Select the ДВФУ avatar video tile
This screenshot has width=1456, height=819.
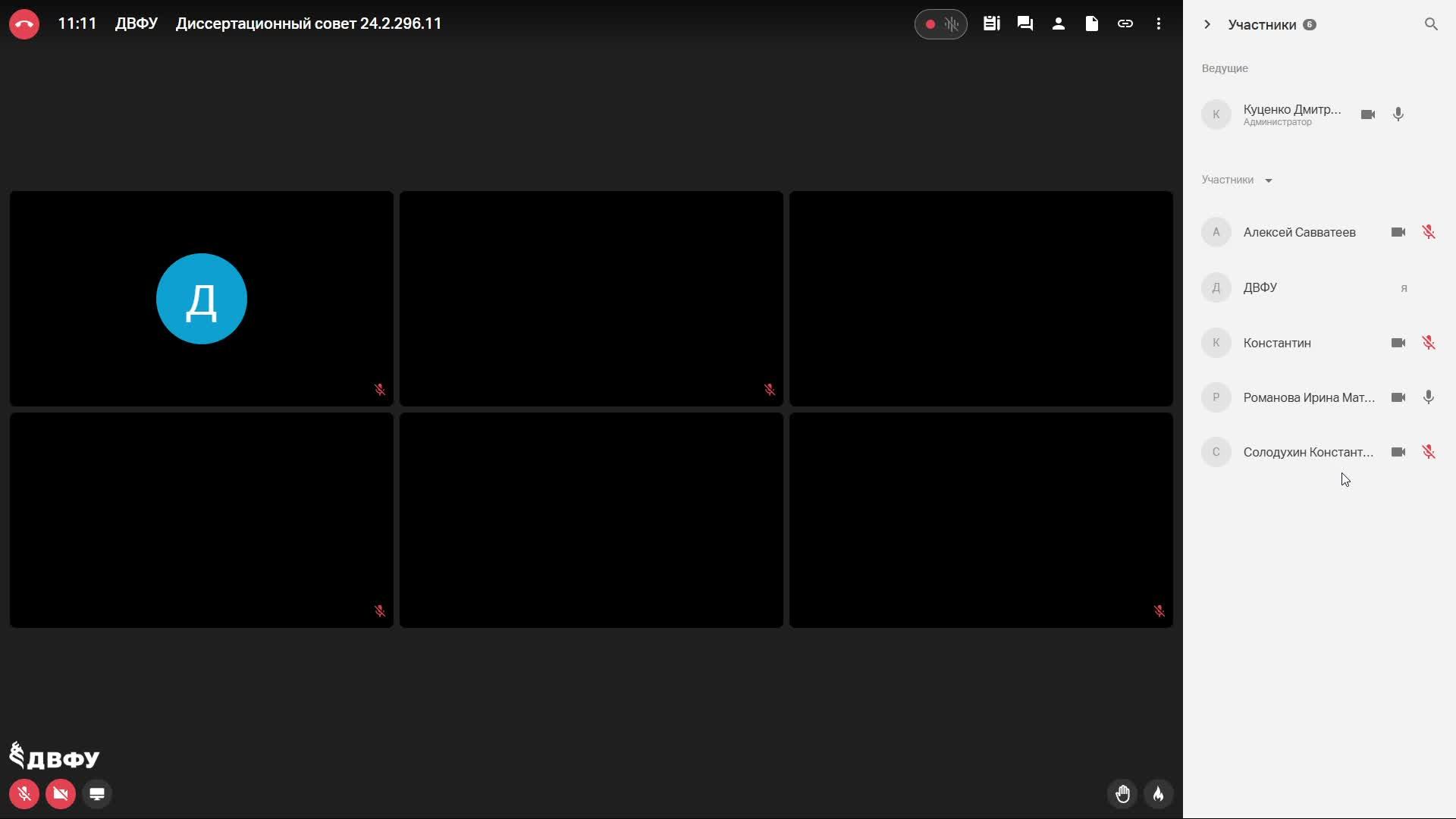(x=202, y=299)
